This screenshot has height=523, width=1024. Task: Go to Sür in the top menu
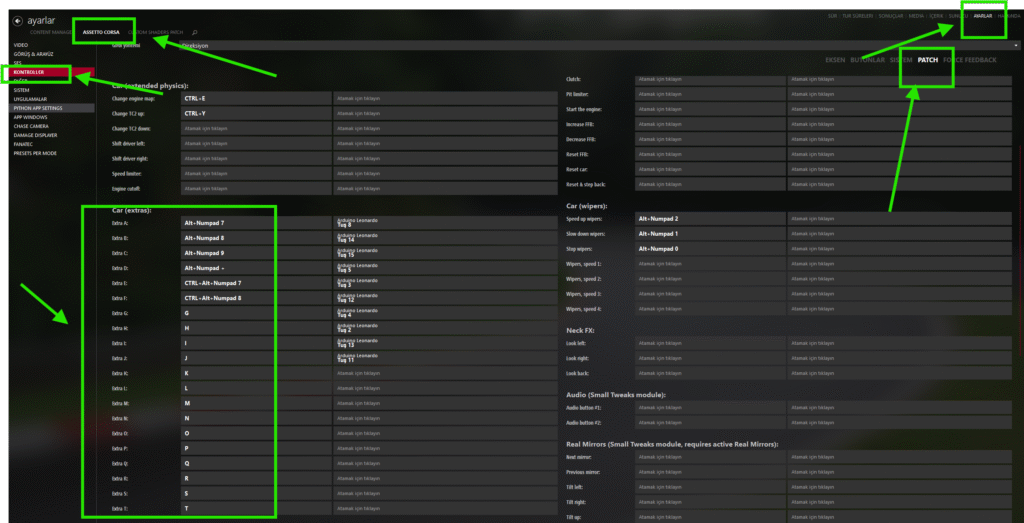pyautogui.click(x=832, y=16)
